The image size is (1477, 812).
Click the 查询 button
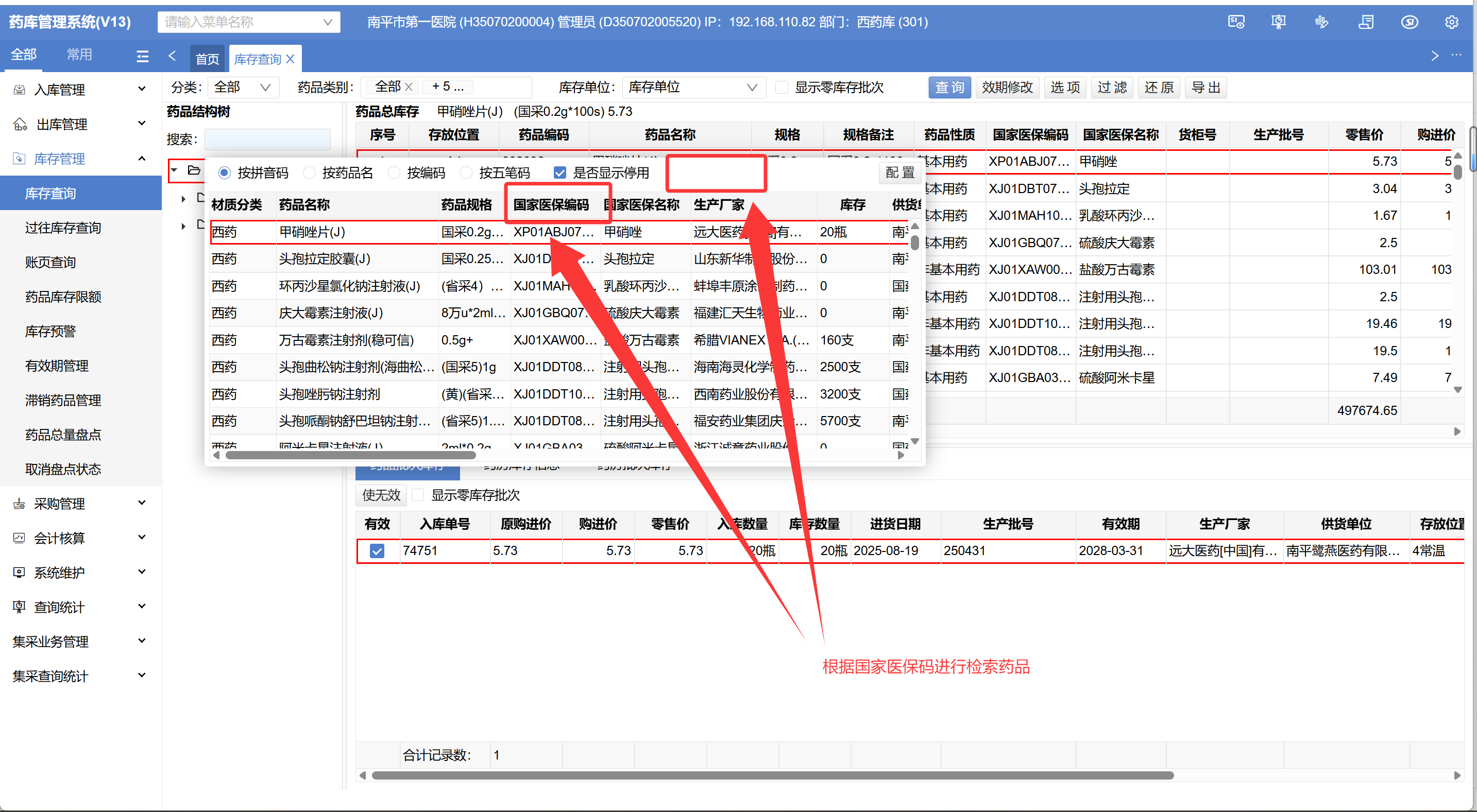pos(949,87)
